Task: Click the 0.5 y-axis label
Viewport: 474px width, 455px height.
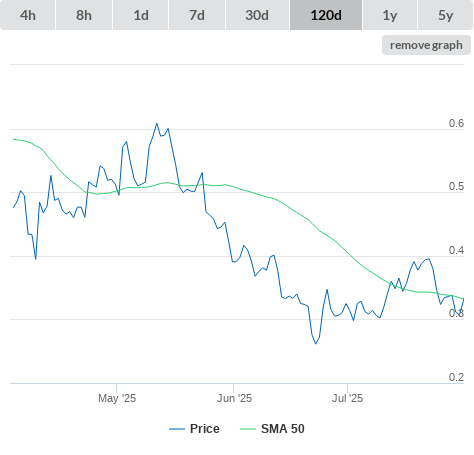Action: [x=456, y=186]
